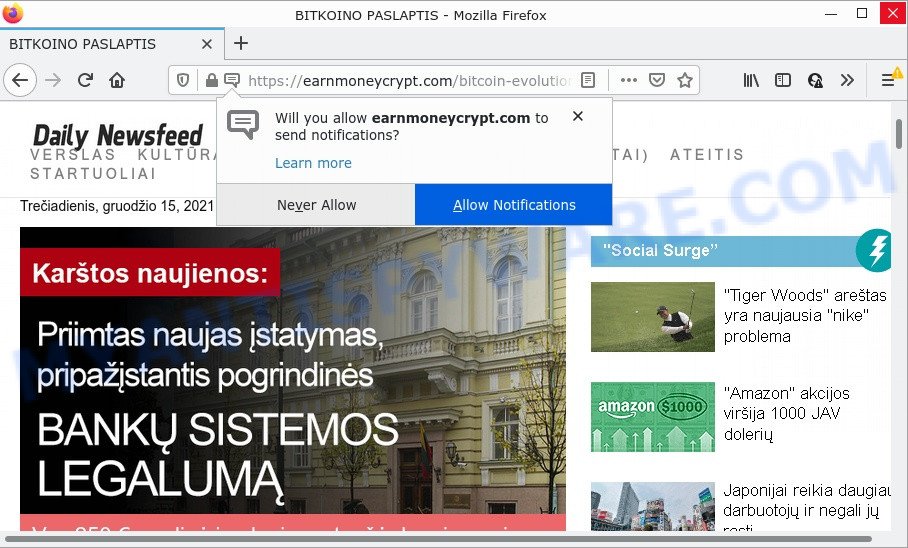This screenshot has height=548, width=908.
Task: Open Tiger Woods golf thumbnail
Action: (x=653, y=317)
